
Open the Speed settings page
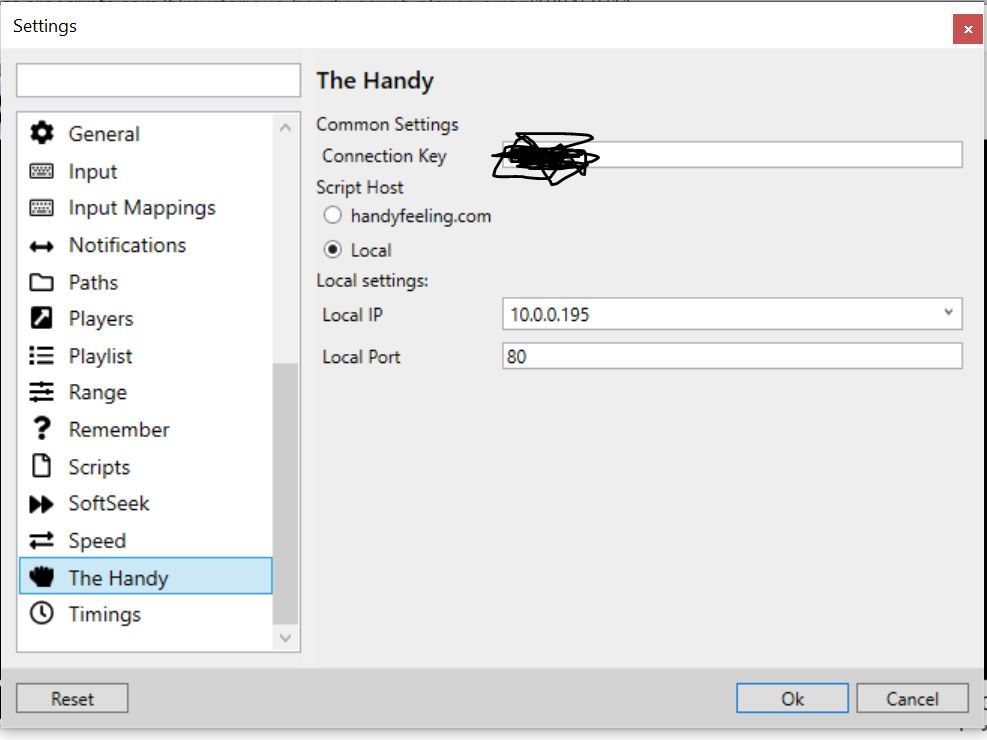[x=146, y=540]
